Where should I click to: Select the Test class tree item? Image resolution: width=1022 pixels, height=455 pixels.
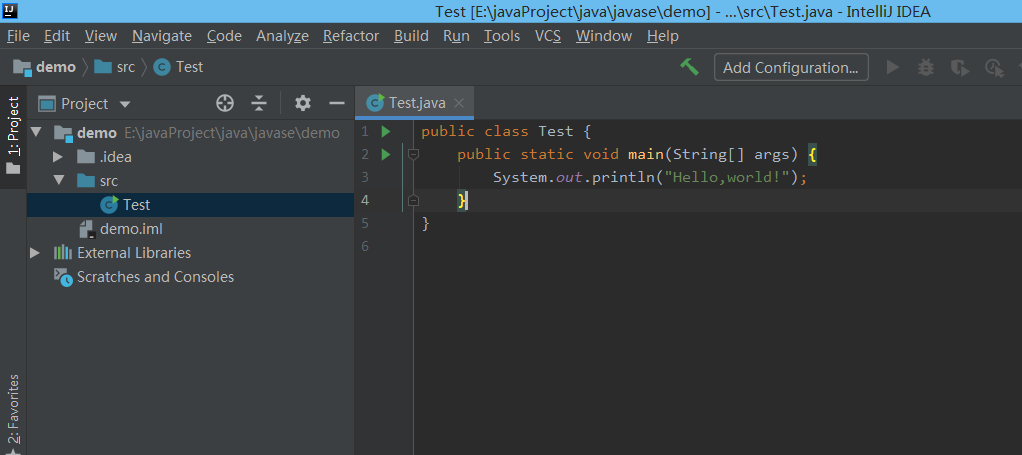[190, 205]
